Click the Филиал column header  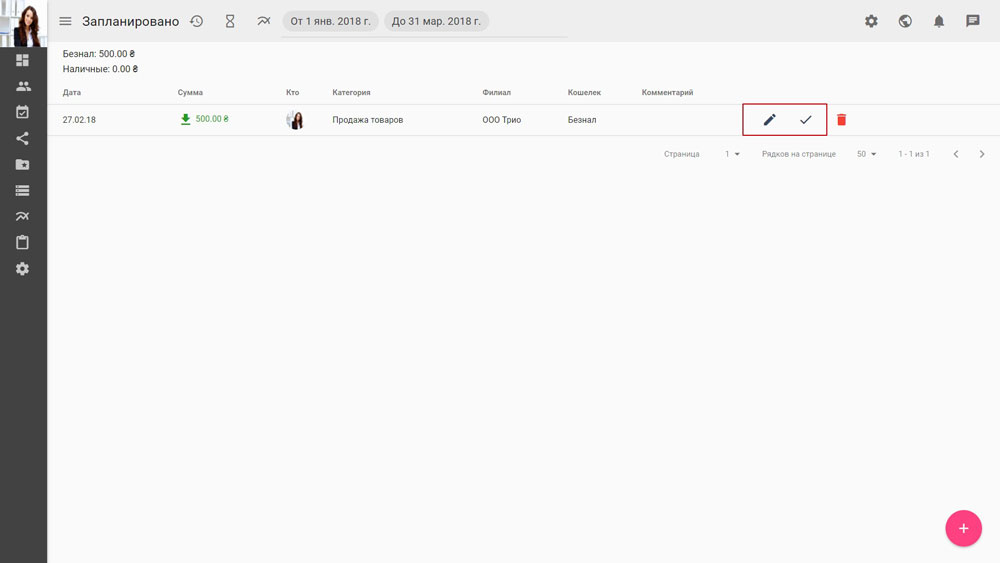[x=496, y=92]
